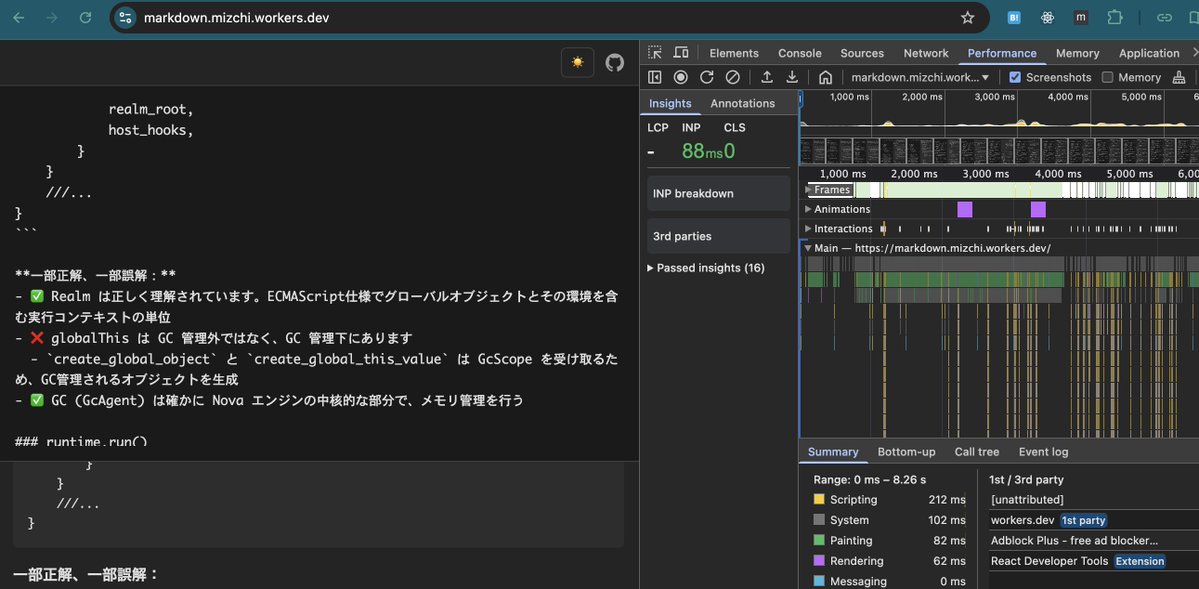The height and width of the screenshot is (589, 1199).
Task: Select the React Developer Tools Extension row
Action: coord(1093,561)
